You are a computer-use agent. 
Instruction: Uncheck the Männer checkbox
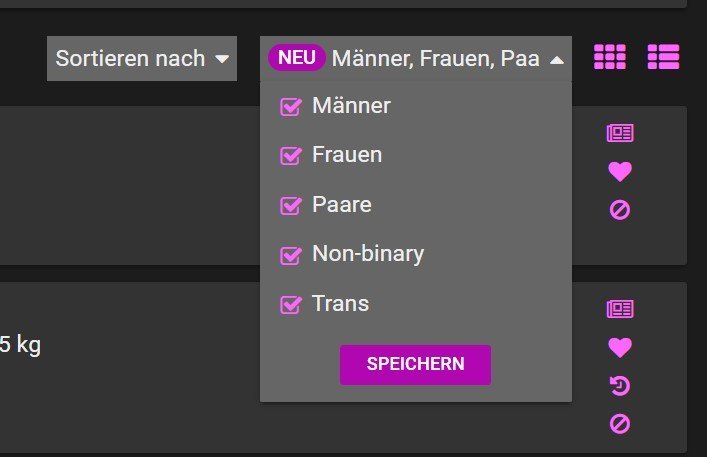pyautogui.click(x=291, y=107)
